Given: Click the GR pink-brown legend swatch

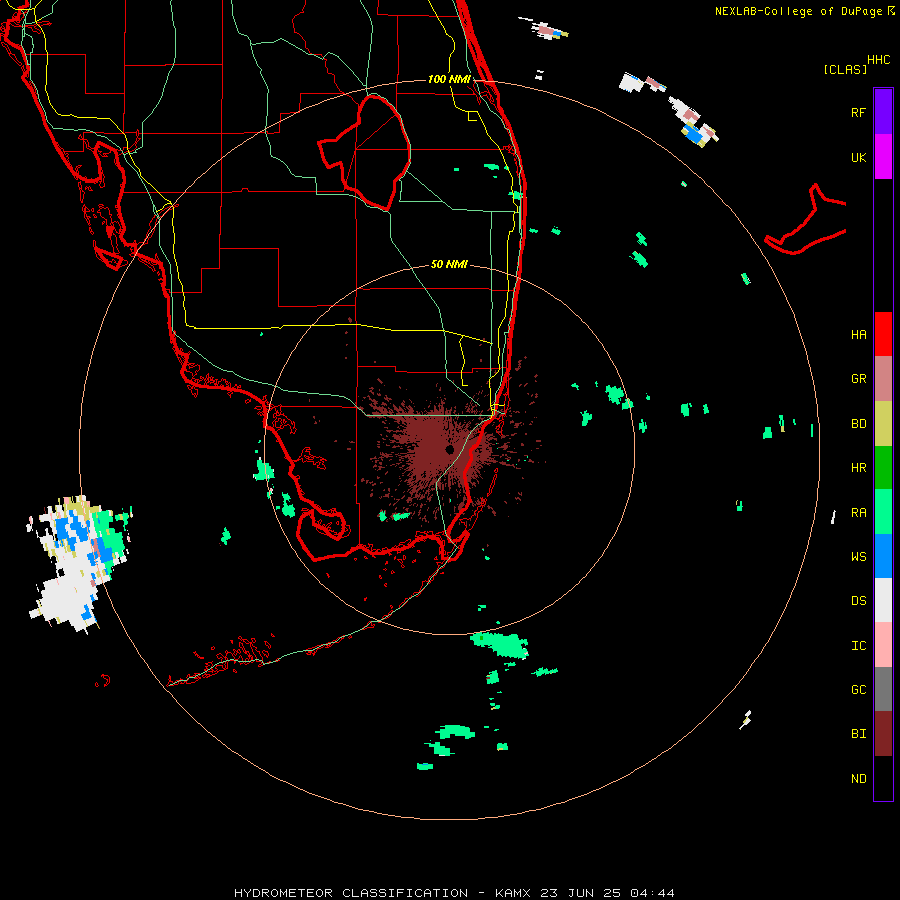Looking at the screenshot, I should tap(883, 378).
